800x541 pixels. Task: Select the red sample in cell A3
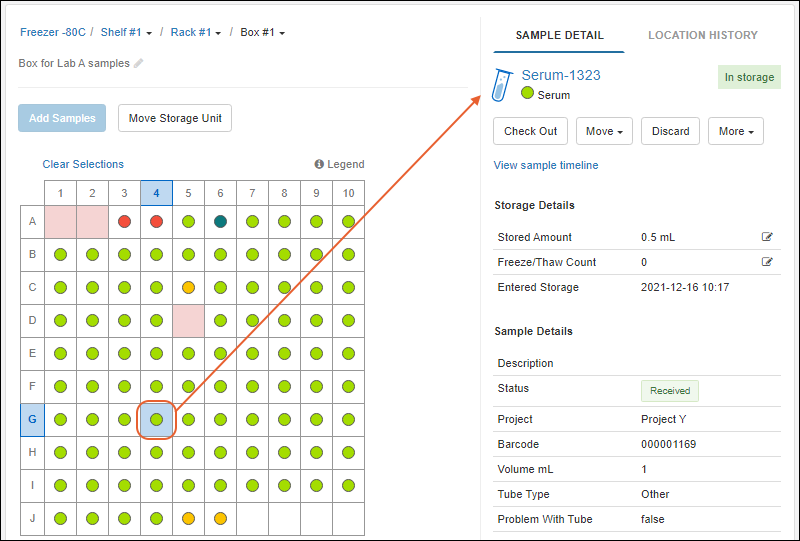[x=124, y=221]
